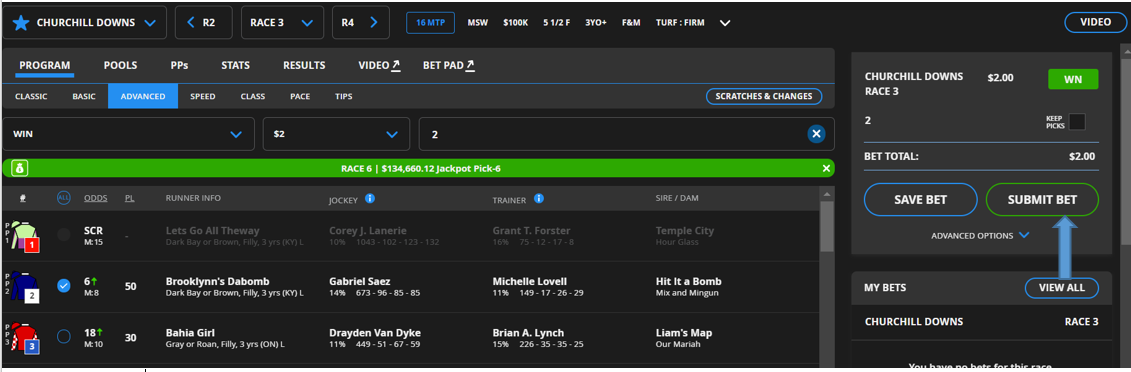The image size is (1131, 372).
Task: Sort by ODDS column header
Action: click(96, 198)
